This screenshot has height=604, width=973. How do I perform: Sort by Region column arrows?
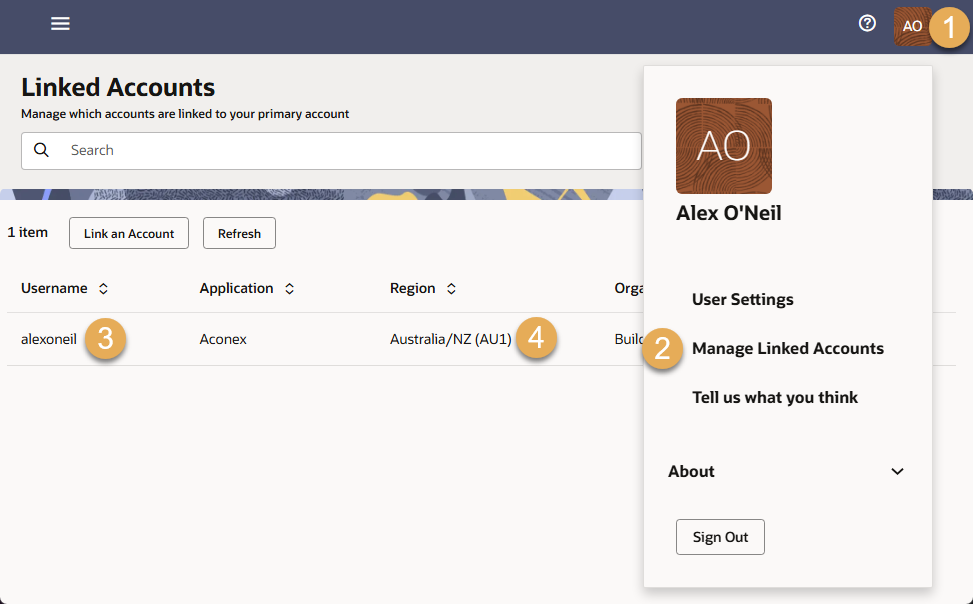click(451, 289)
